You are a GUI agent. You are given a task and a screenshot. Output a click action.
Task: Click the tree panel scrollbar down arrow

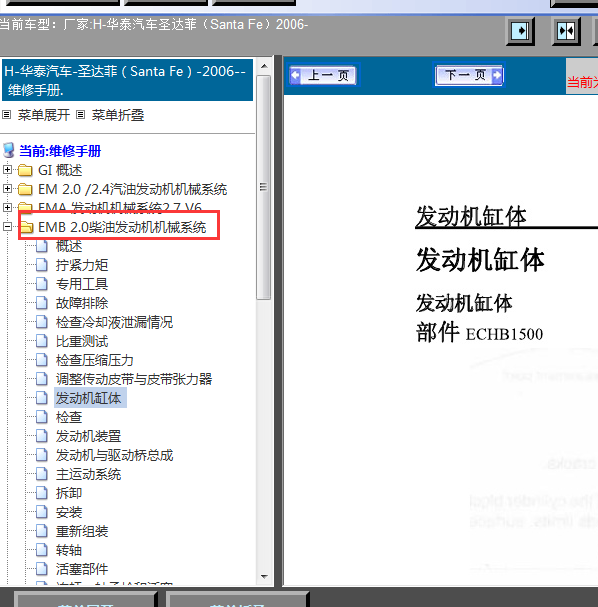pos(264,577)
